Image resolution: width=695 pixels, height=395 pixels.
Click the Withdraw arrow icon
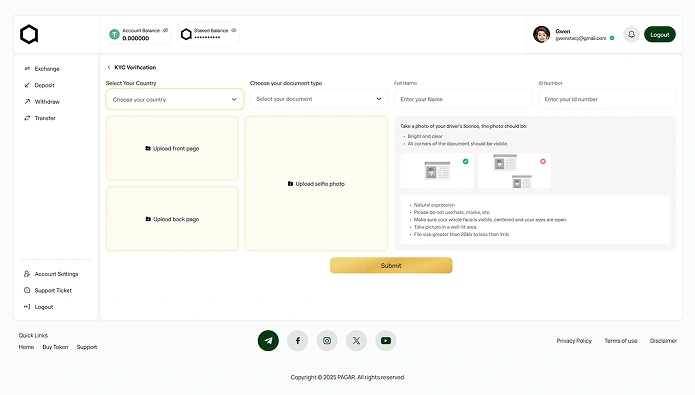(x=27, y=102)
